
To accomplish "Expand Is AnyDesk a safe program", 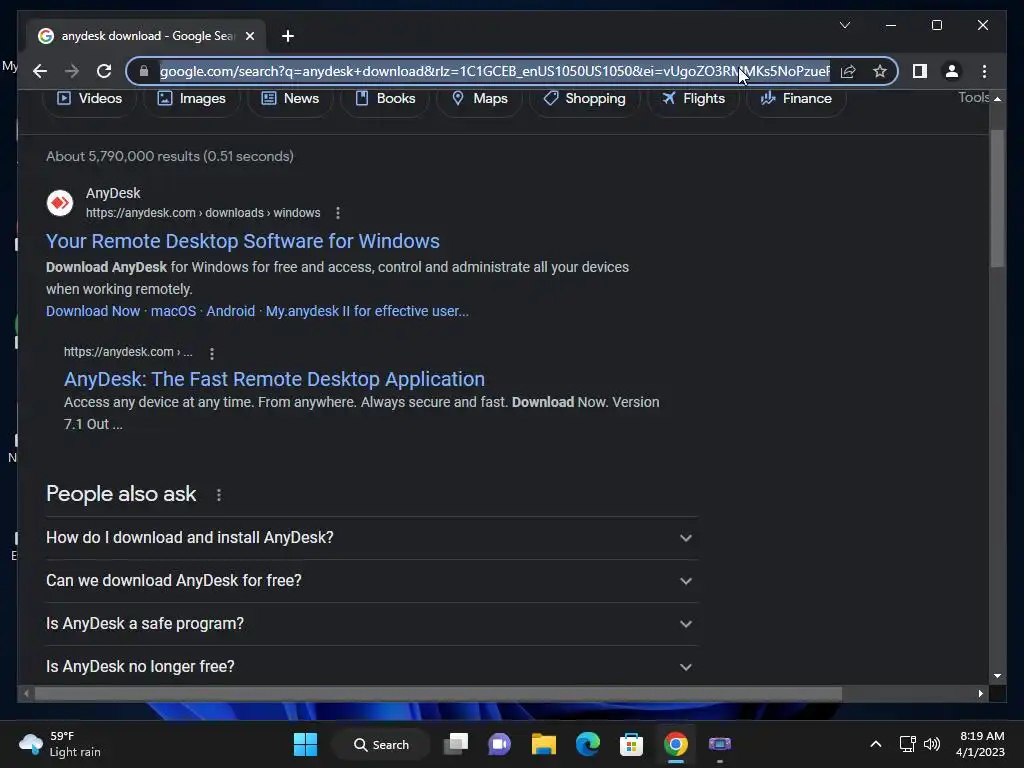I will coord(371,624).
